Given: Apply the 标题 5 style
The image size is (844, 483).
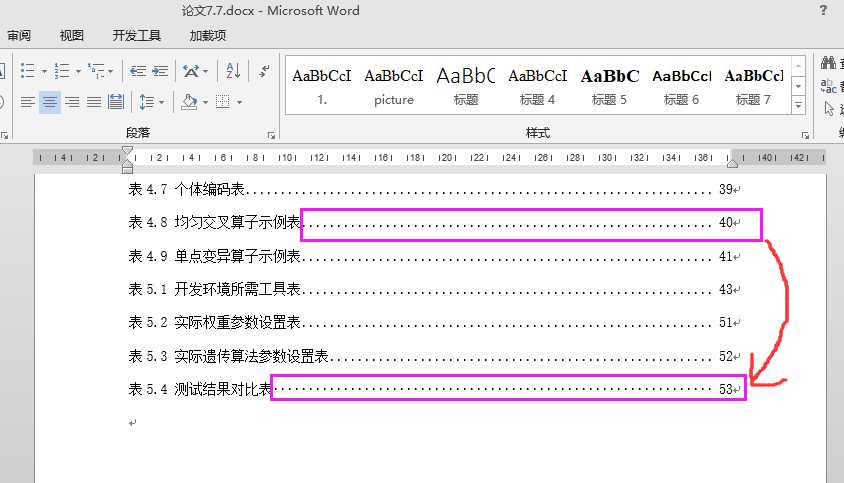Looking at the screenshot, I should click(609, 85).
